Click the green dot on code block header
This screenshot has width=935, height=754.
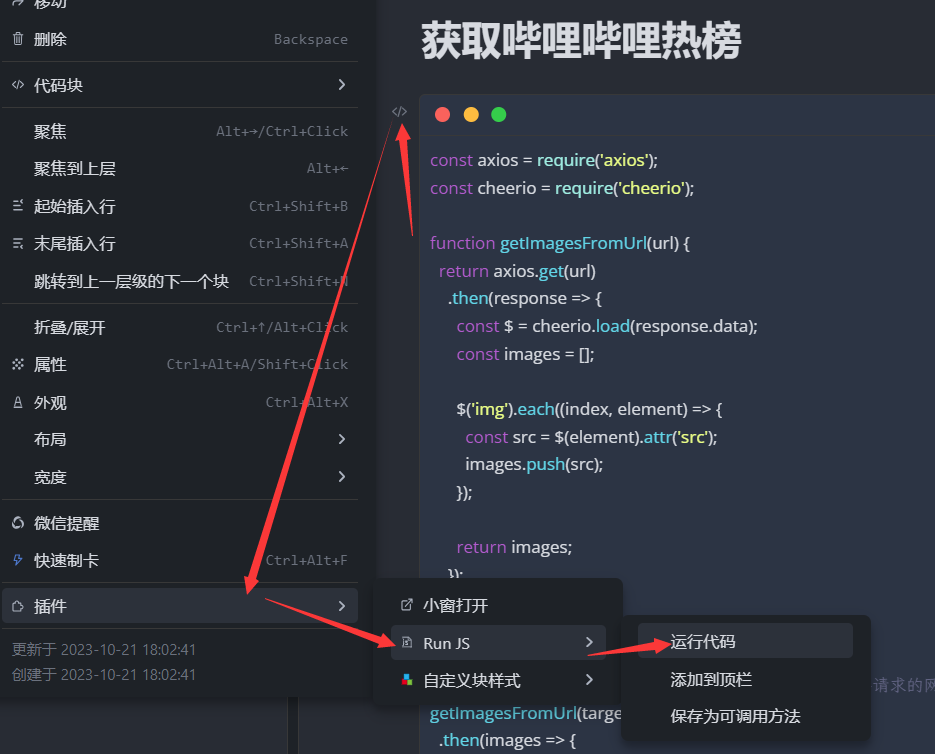[499, 115]
